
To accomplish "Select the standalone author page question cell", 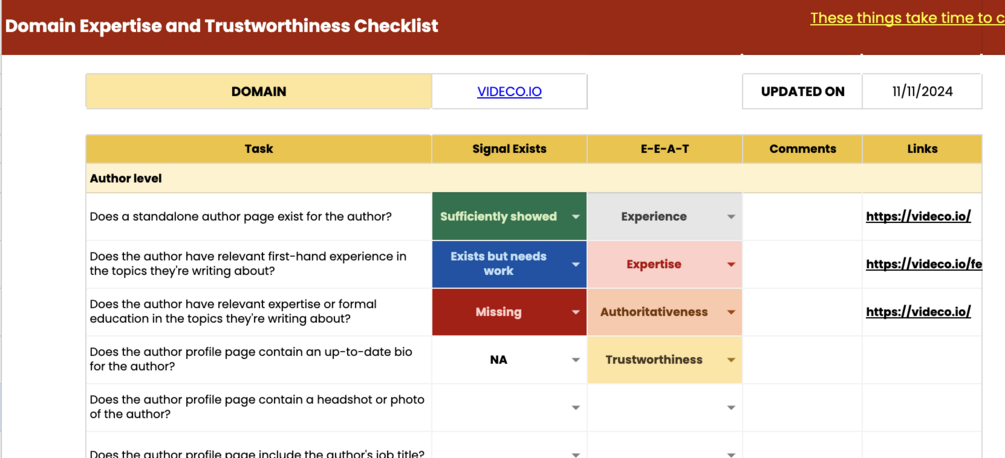I will (x=240, y=217).
